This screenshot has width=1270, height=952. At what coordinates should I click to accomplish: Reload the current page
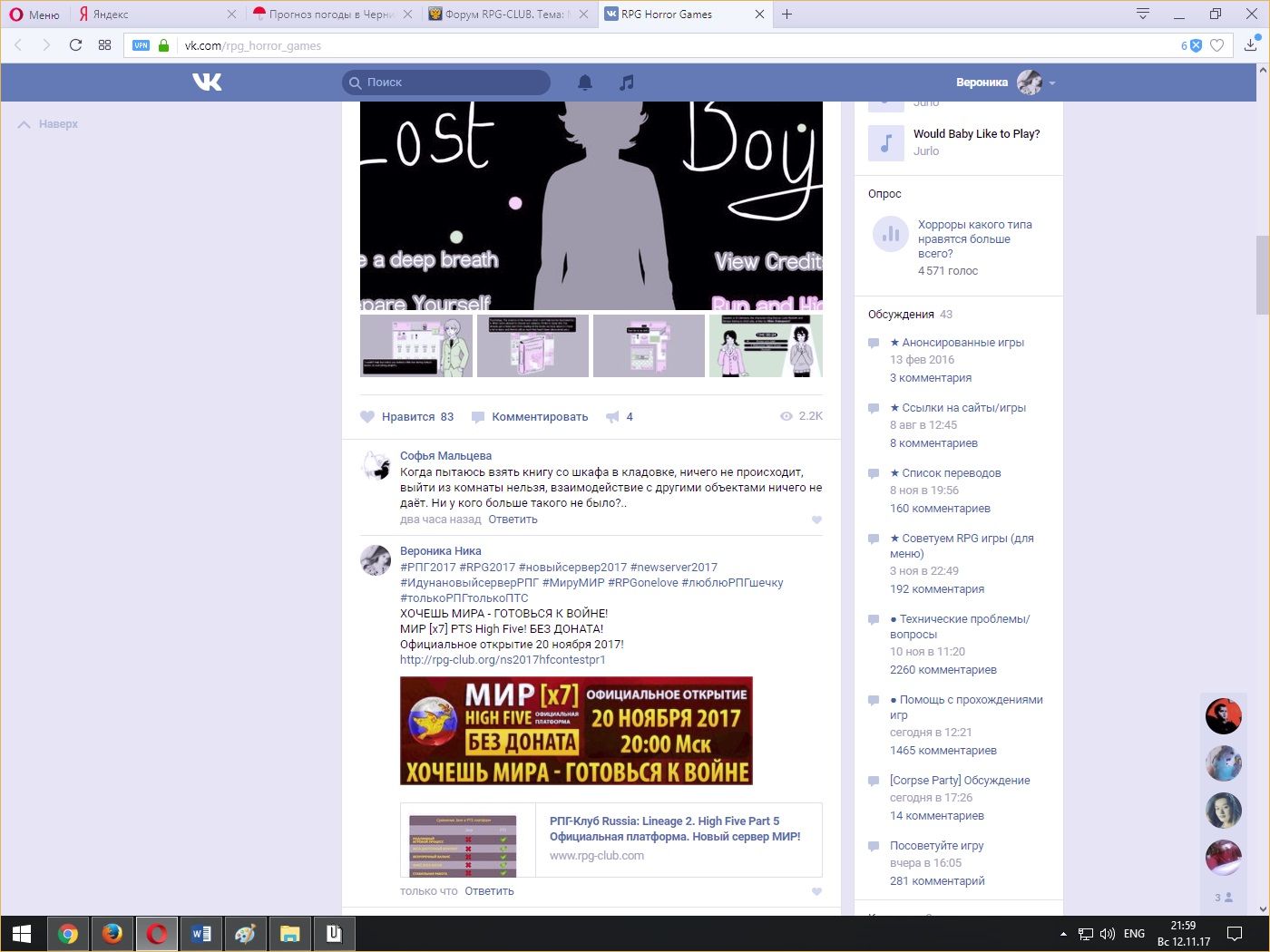coord(76,44)
